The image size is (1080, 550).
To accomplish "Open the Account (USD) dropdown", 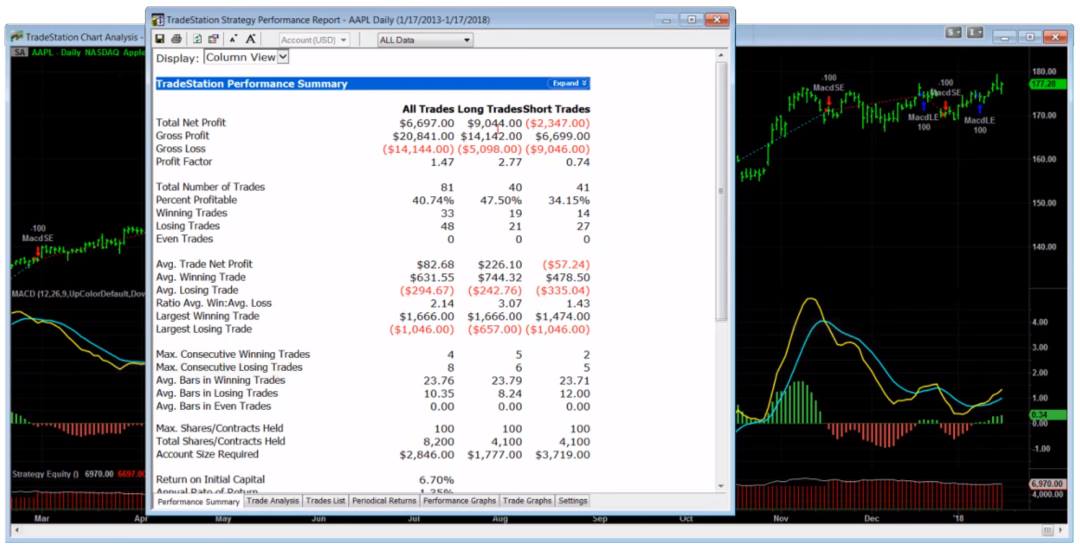I will tap(314, 40).
